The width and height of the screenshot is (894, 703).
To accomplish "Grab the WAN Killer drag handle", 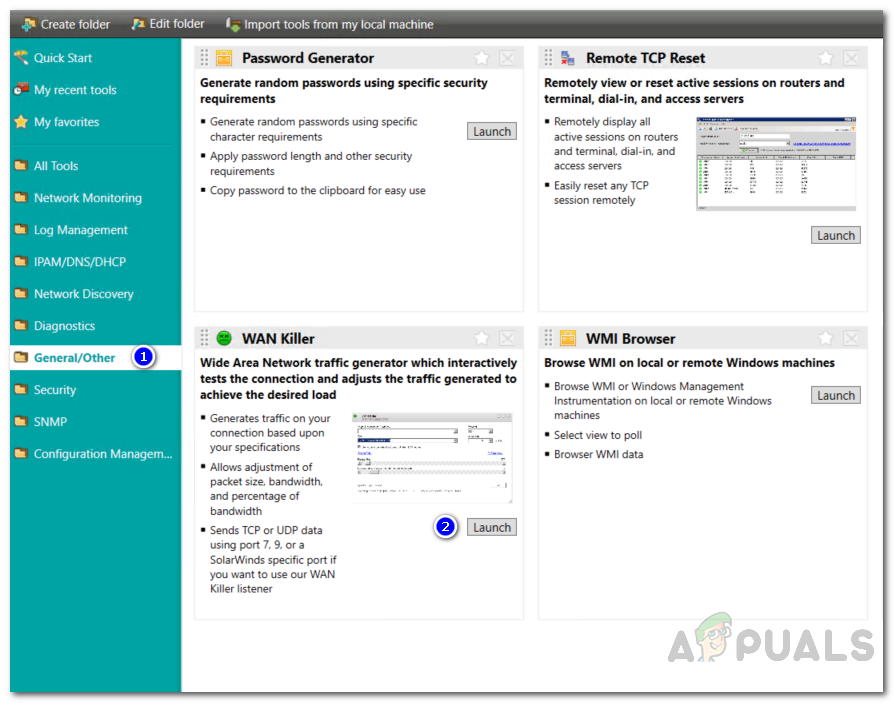I will [204, 338].
